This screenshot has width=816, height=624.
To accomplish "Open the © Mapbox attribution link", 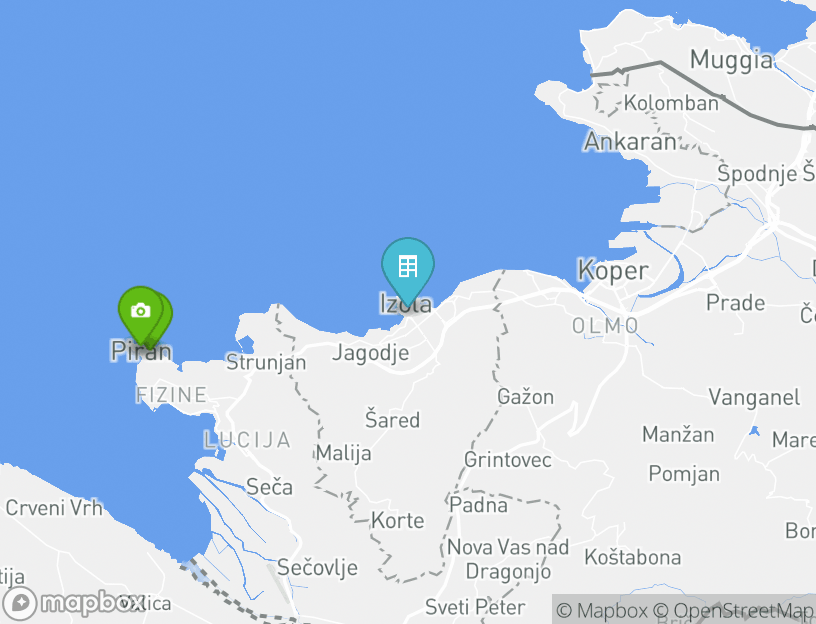I will point(602,610).
